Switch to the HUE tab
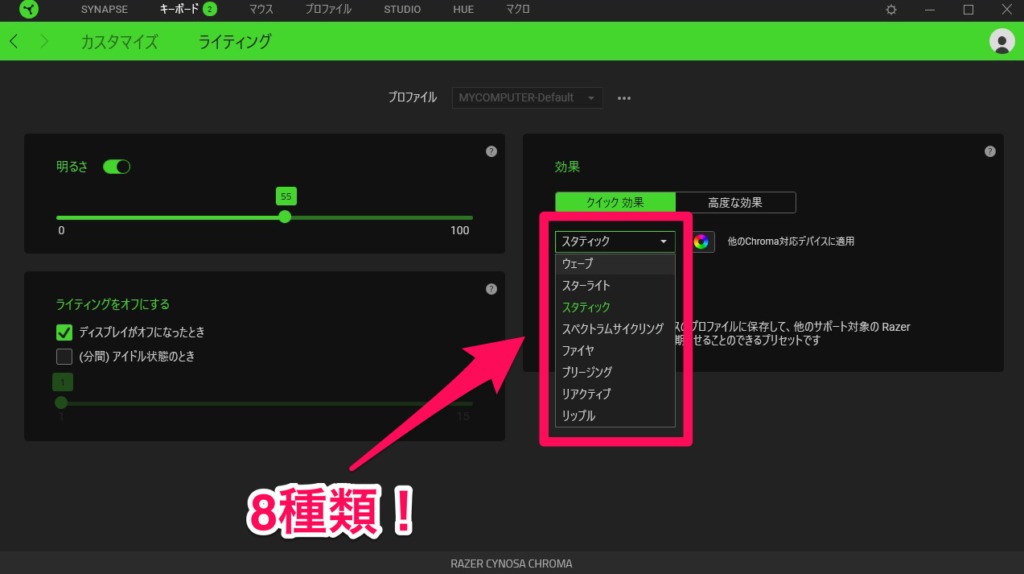Screen dimensions: 1024x574 463,9
